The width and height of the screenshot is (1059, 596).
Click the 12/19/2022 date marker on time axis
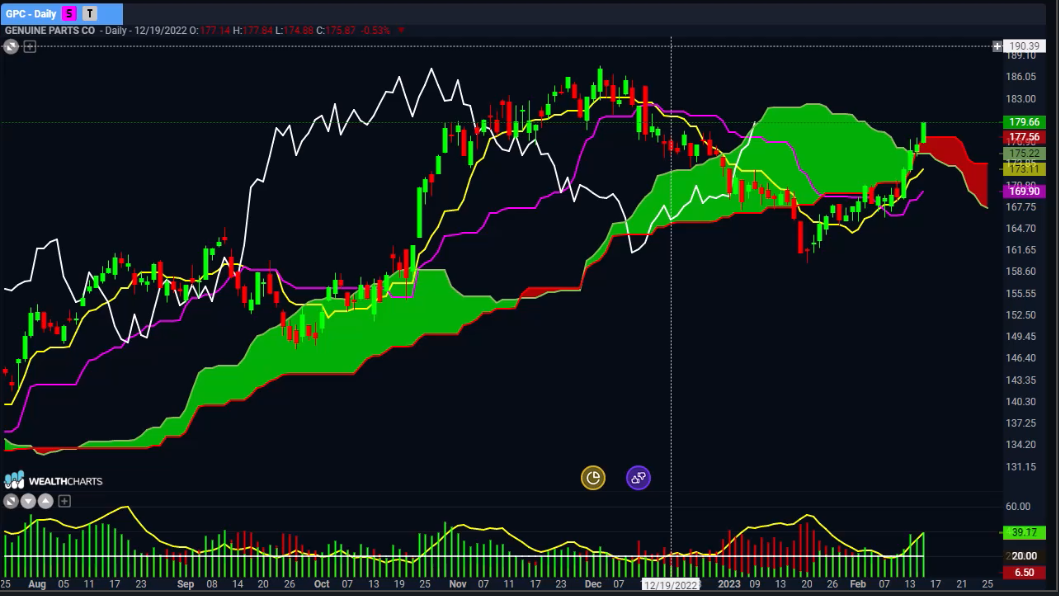pos(671,585)
